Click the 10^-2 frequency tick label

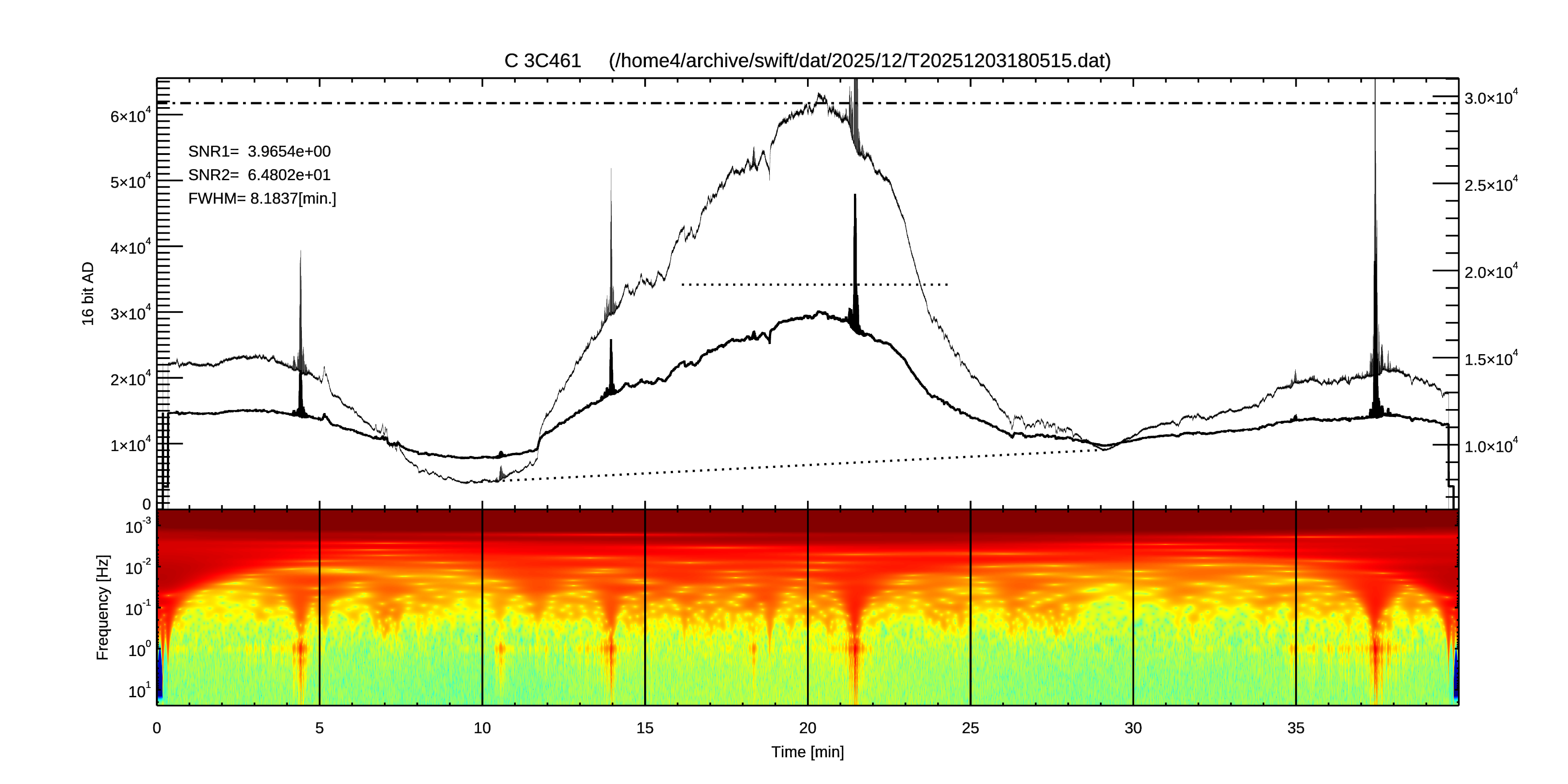point(138,568)
